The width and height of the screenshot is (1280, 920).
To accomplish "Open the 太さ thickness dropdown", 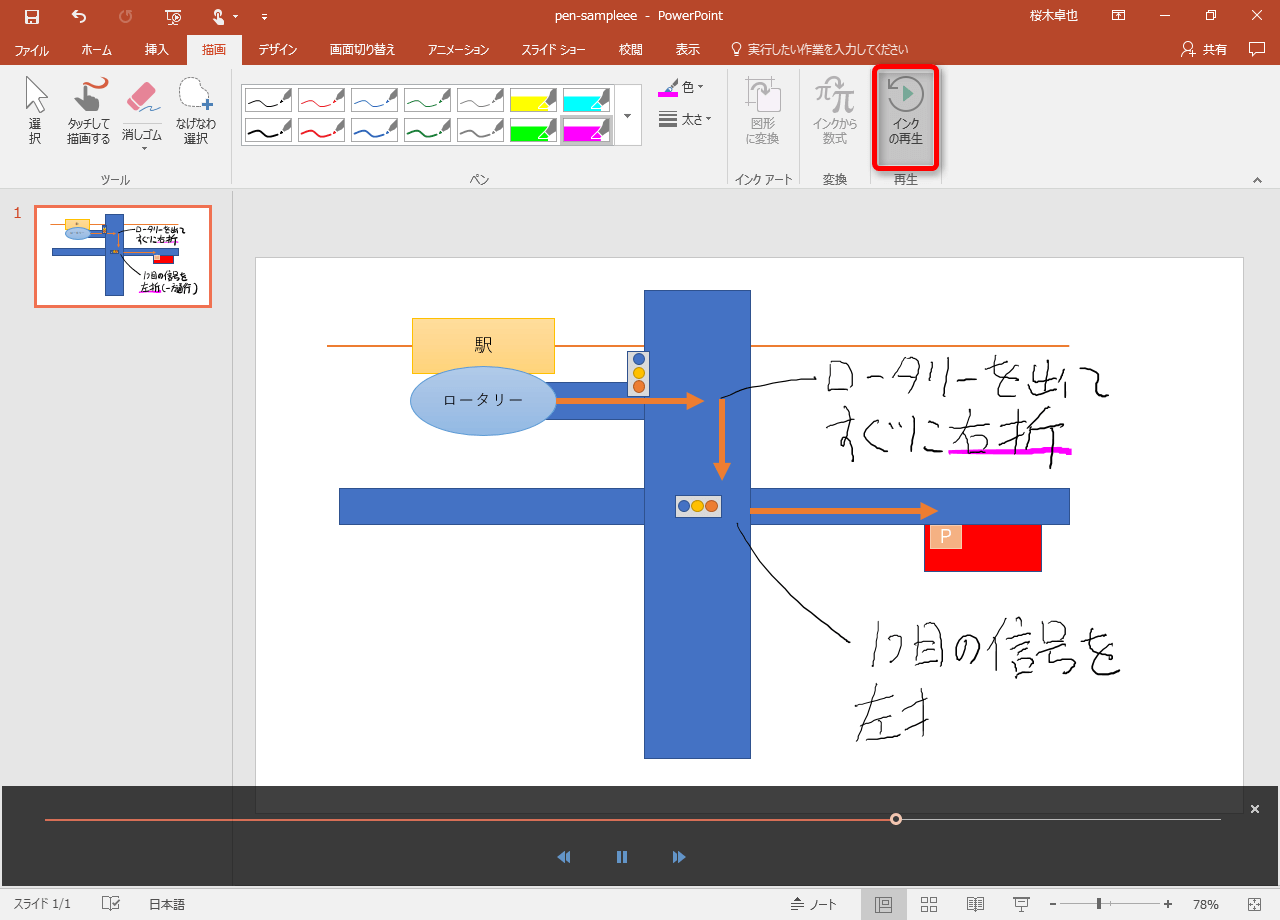I will [x=685, y=119].
